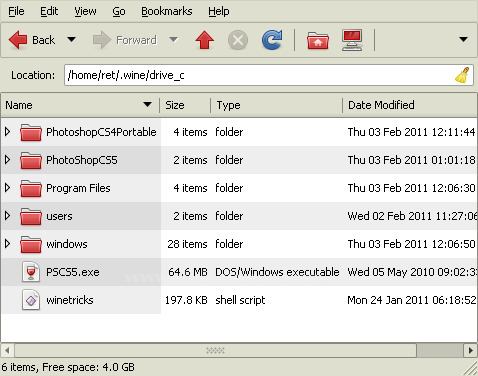Viewport: 478px width, 376px height.
Task: Expand the PhotoShopCS5 folder
Action: coord(7,160)
